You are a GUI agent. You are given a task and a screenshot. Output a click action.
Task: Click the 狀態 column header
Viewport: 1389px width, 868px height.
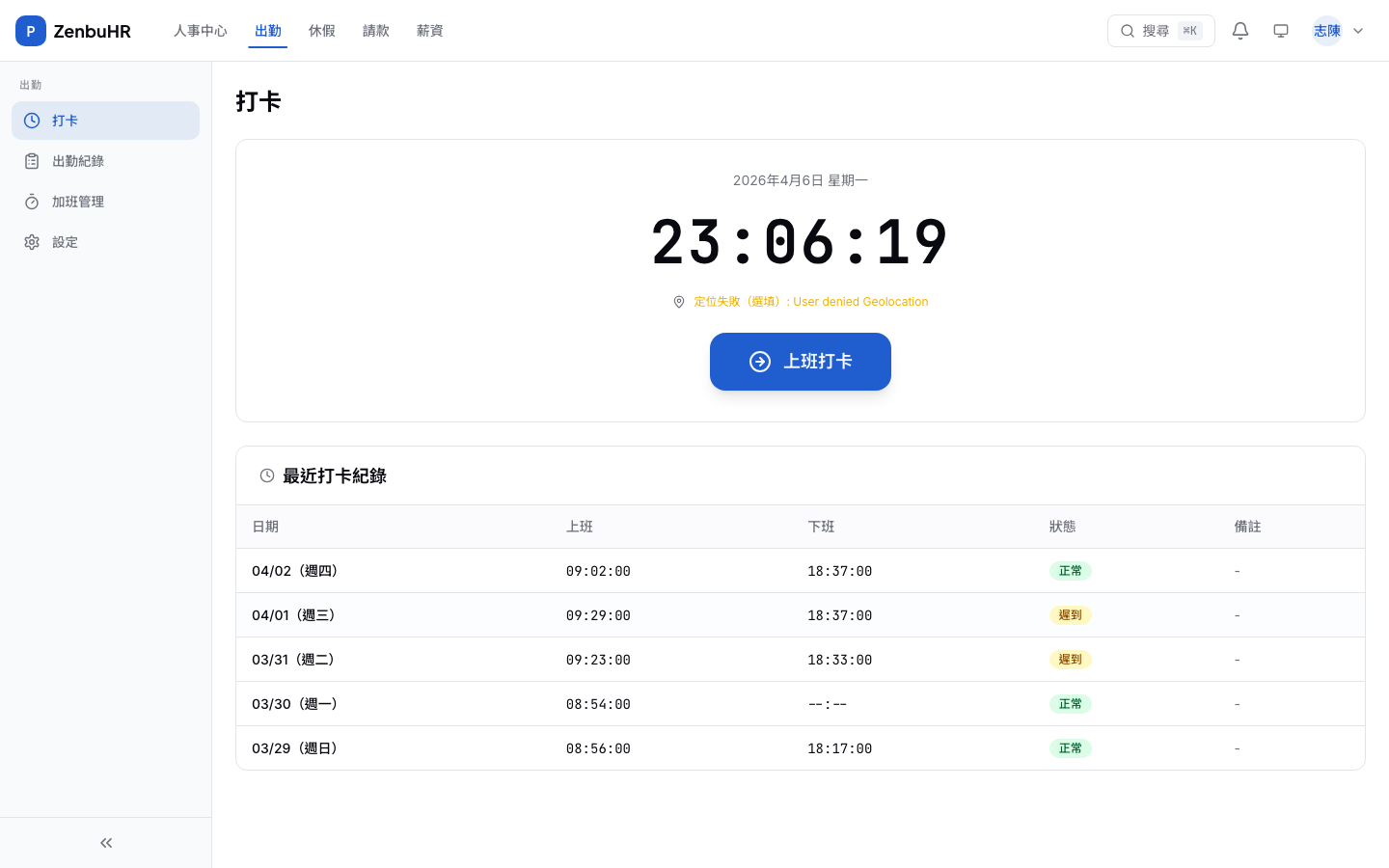[1063, 527]
